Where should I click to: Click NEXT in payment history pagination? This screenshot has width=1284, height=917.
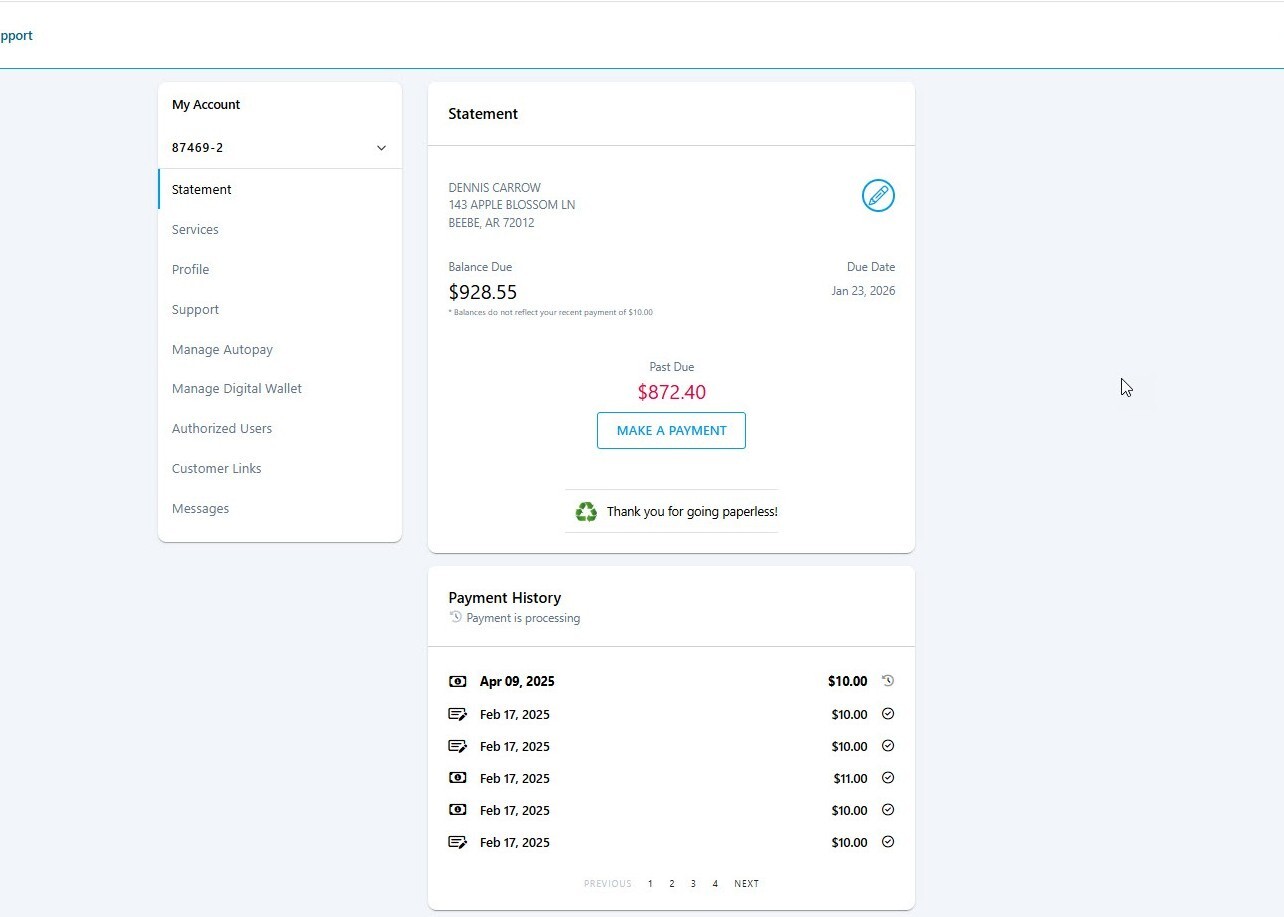tap(746, 883)
